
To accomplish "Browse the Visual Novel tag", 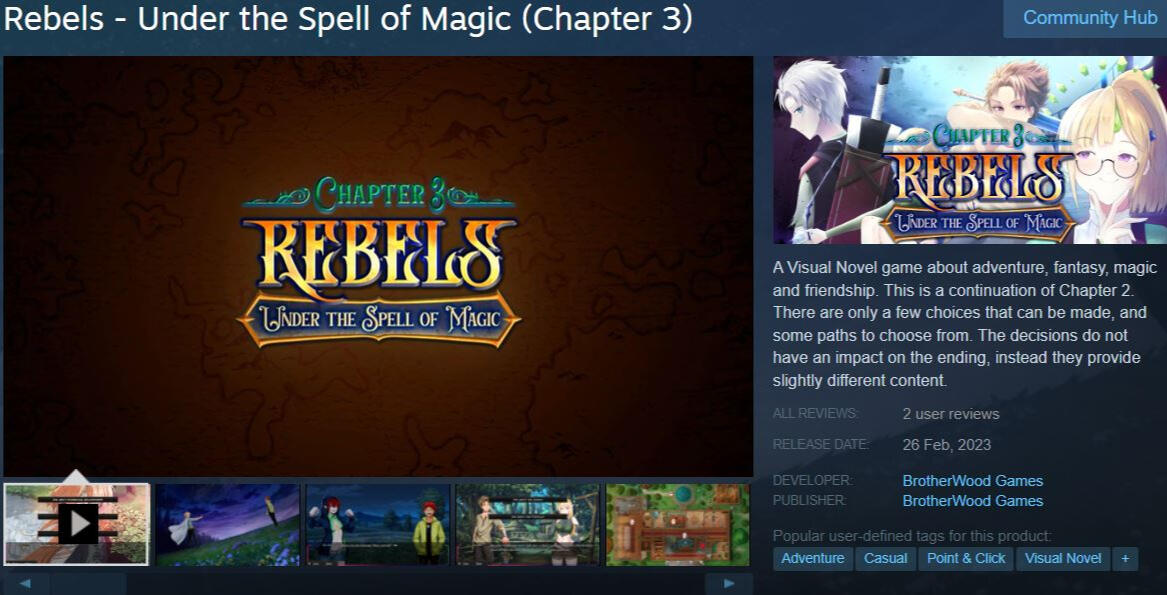I will point(1063,559).
